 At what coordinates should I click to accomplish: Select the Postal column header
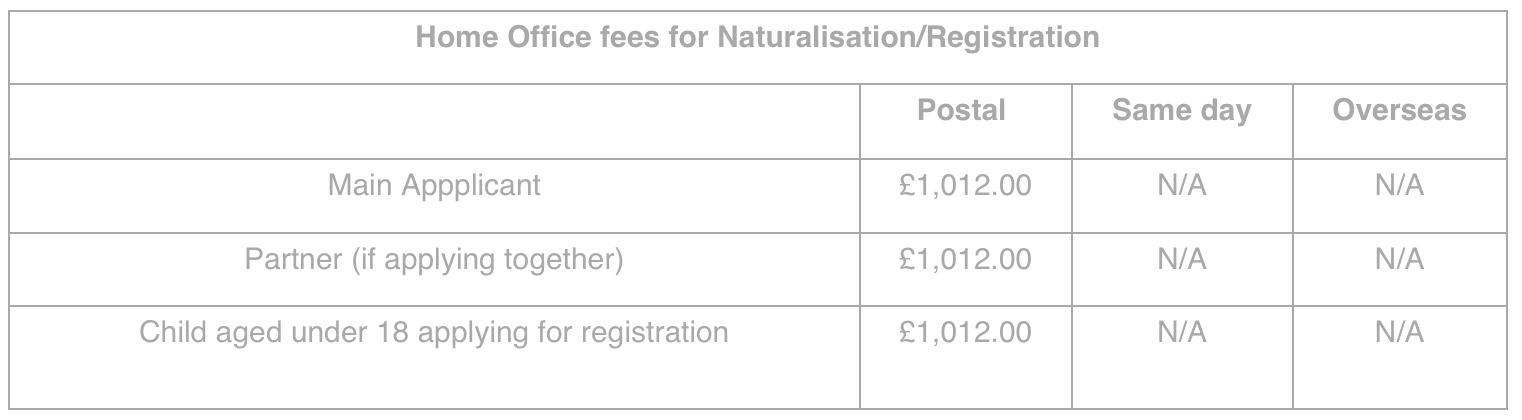pyautogui.click(x=961, y=110)
